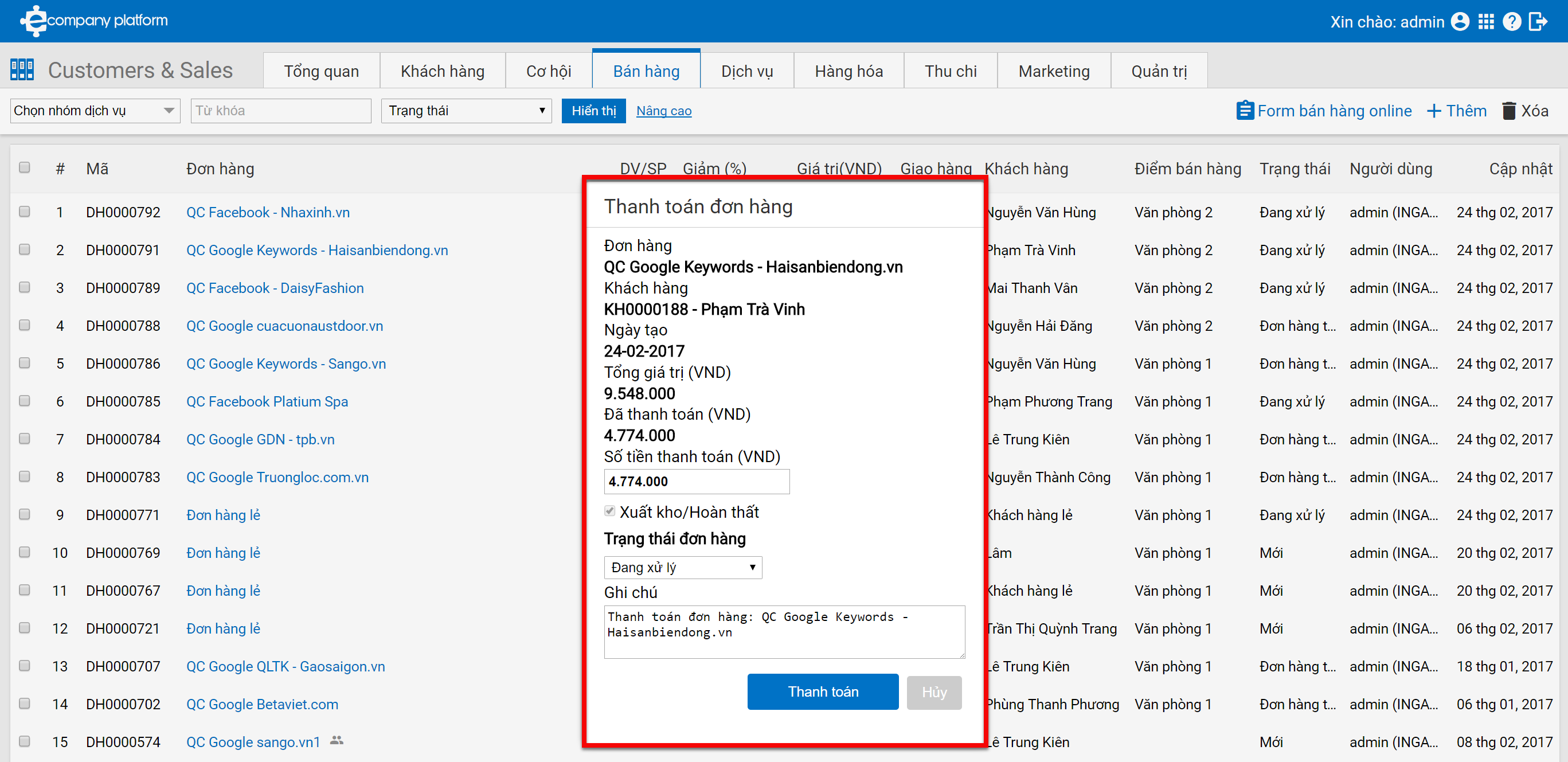Viewport: 1568px width, 762px height.
Task: Open the QC Google Betaviet.com order link
Action: pyautogui.click(x=263, y=704)
